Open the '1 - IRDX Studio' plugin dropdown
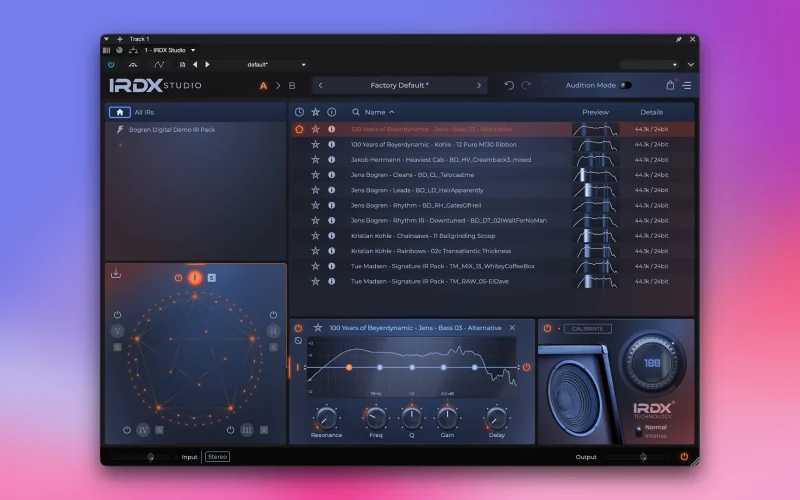The width and height of the screenshot is (800, 500). pos(169,50)
